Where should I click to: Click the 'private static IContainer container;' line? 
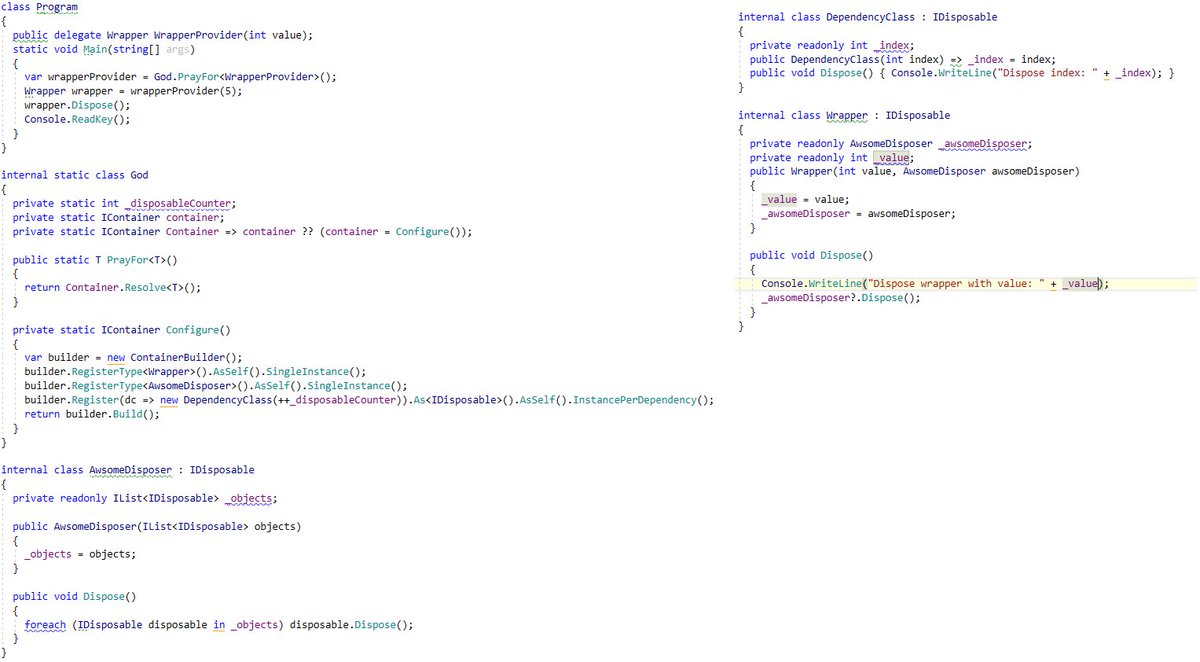pyautogui.click(x=118, y=217)
